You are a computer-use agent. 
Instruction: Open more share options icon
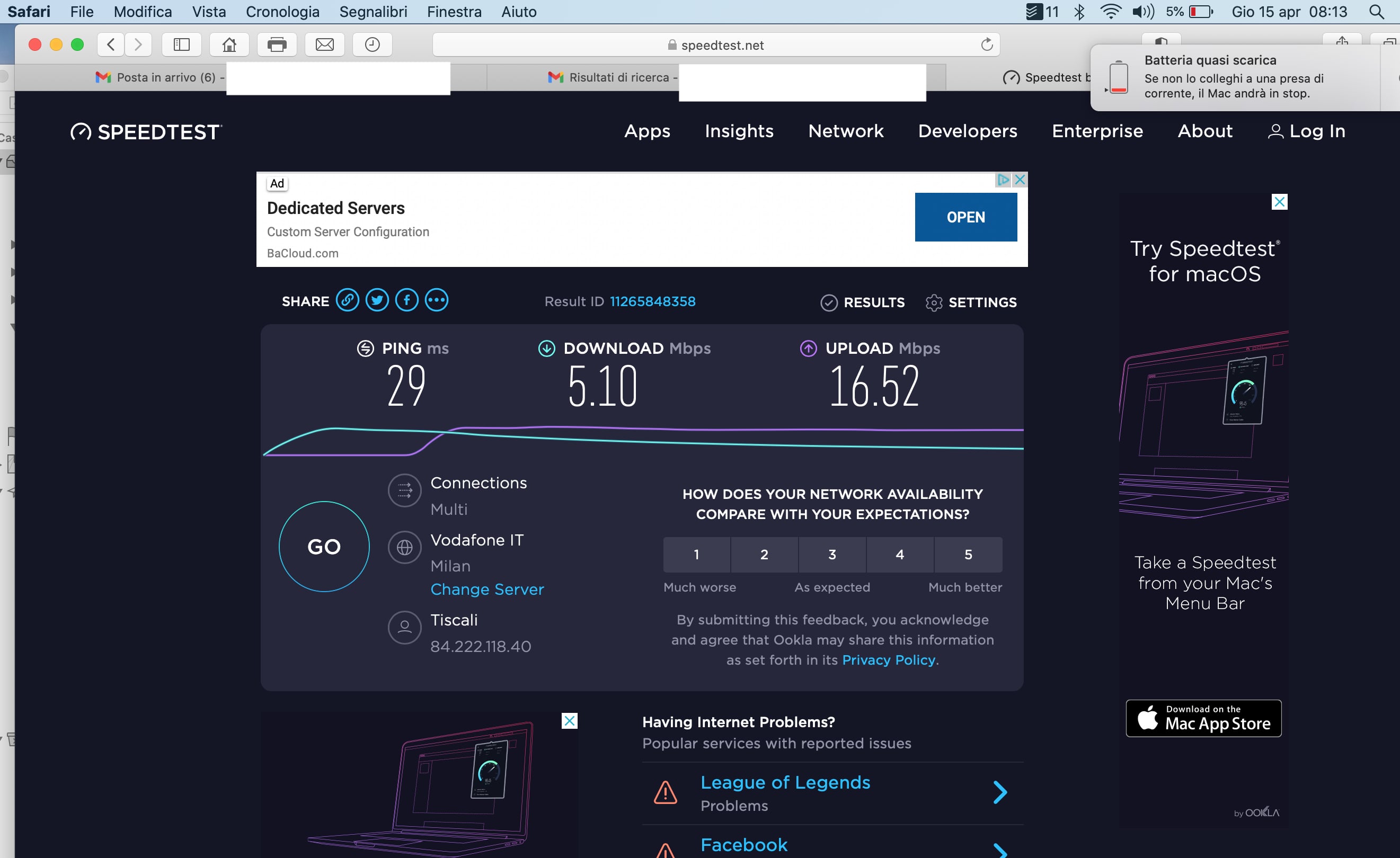coord(436,300)
